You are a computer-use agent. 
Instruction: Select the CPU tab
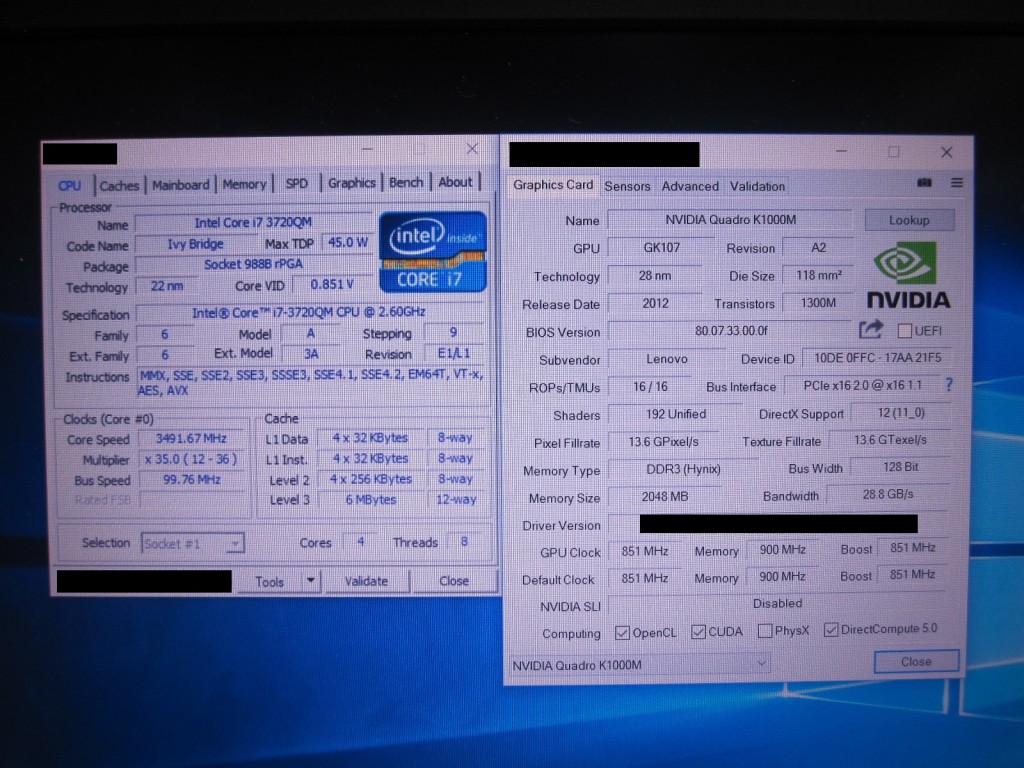(70, 185)
